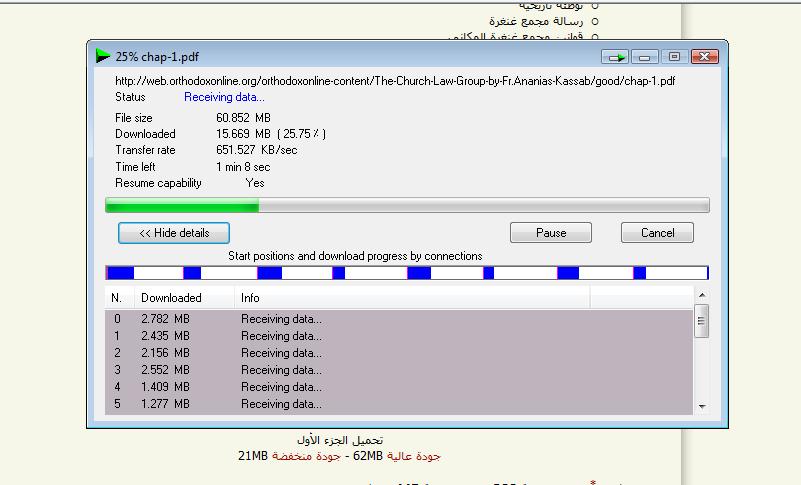Click the send-to-tray button in title bar

tap(615, 57)
